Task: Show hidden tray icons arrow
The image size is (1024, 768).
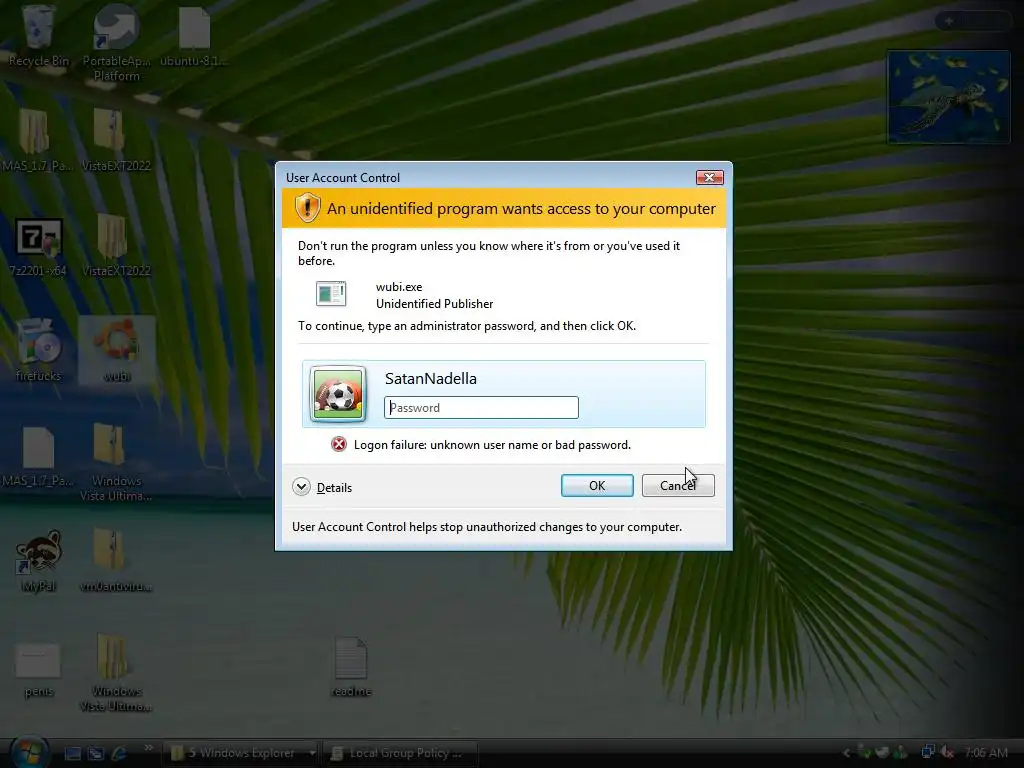Action: [x=846, y=753]
